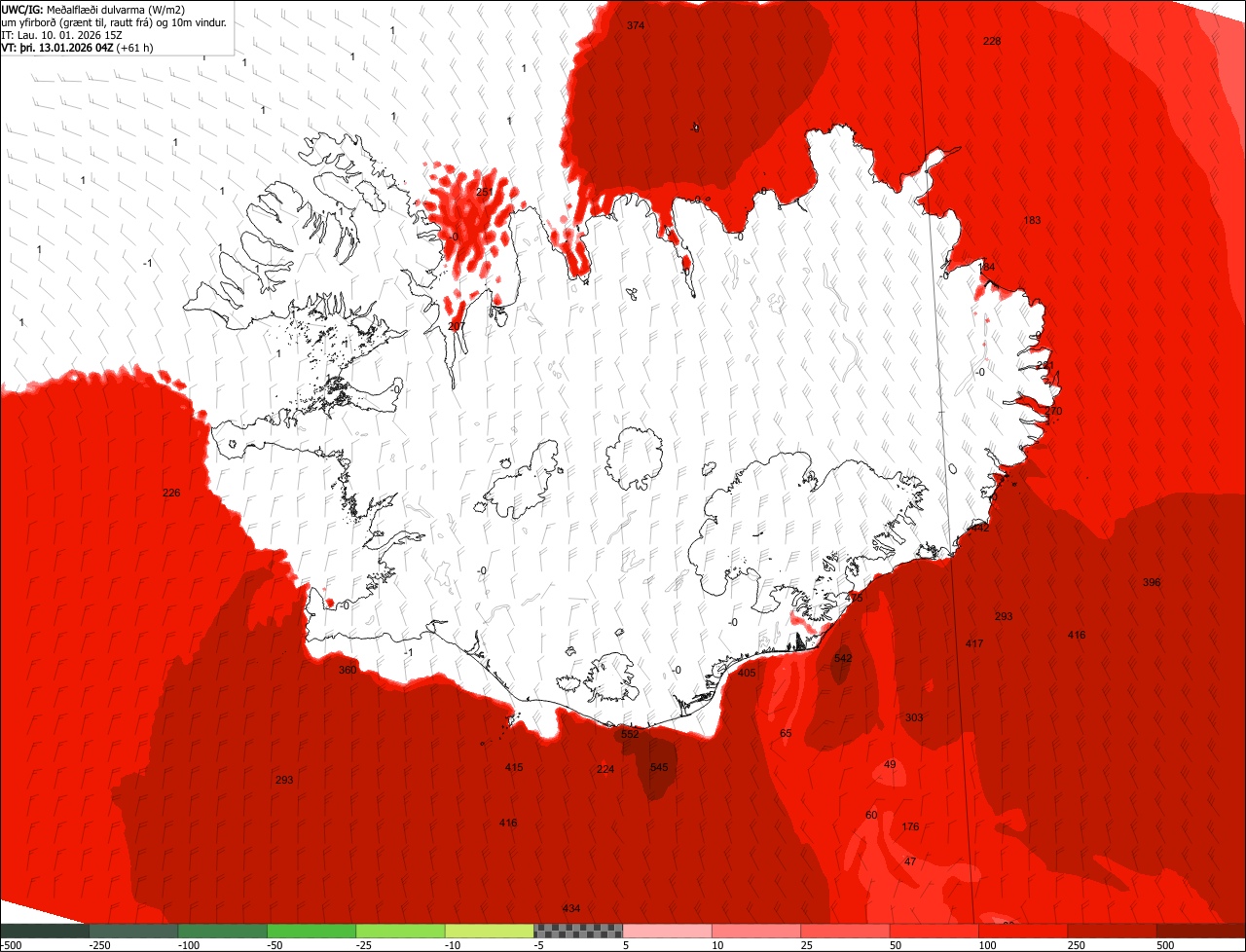1246x952 pixels.
Task: Click the 224 value beside the 545 patch
Action: click(x=605, y=769)
